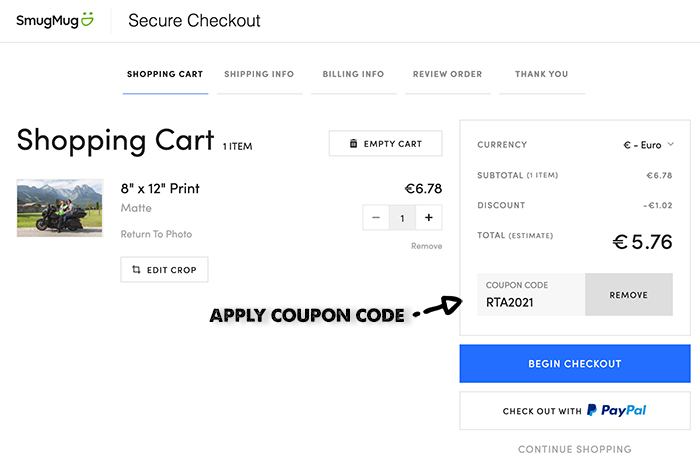Select the Shopping Cart tab
Viewport: 700px width, 467px height.
165,75
